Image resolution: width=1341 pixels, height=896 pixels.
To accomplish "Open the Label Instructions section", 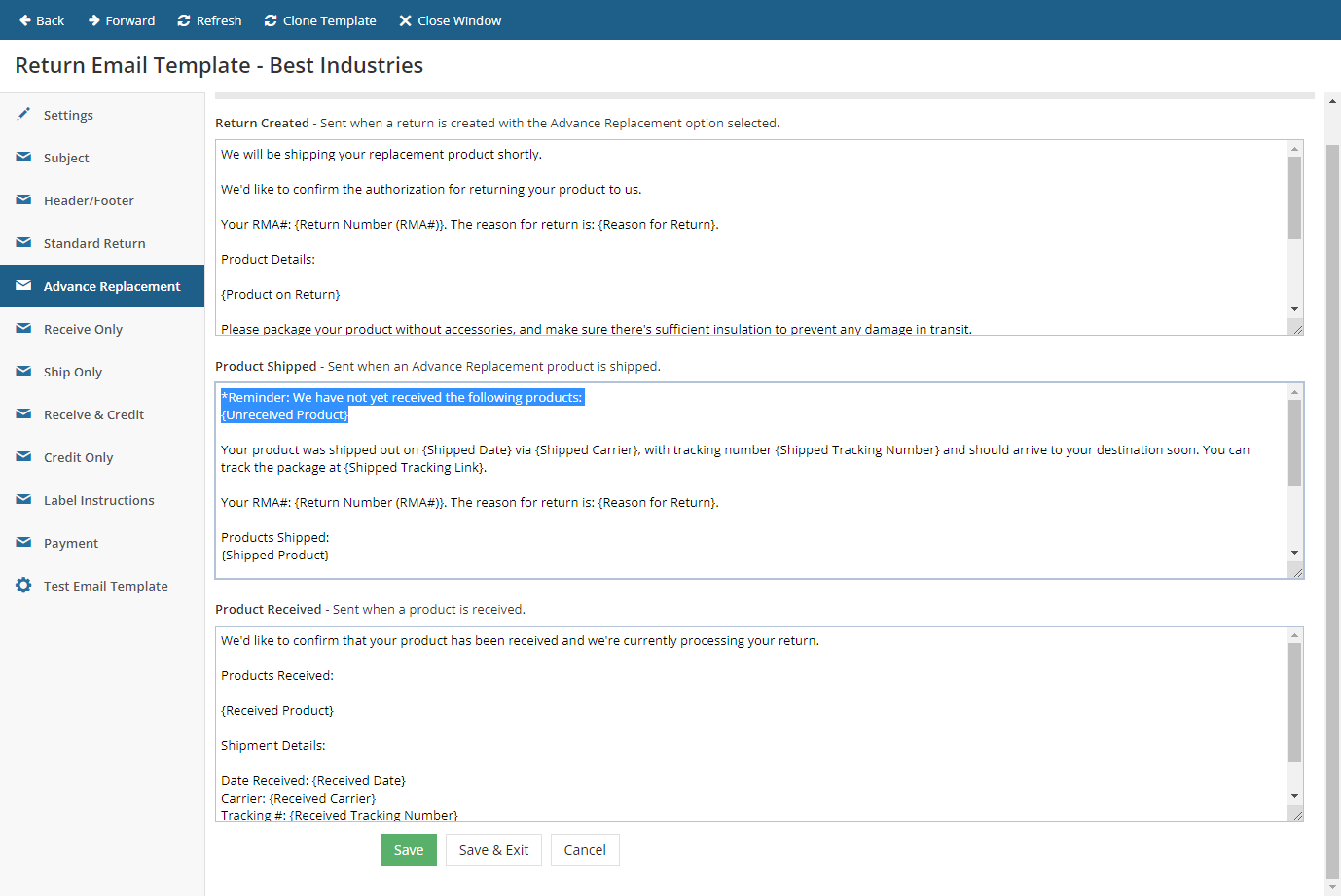I will (98, 500).
